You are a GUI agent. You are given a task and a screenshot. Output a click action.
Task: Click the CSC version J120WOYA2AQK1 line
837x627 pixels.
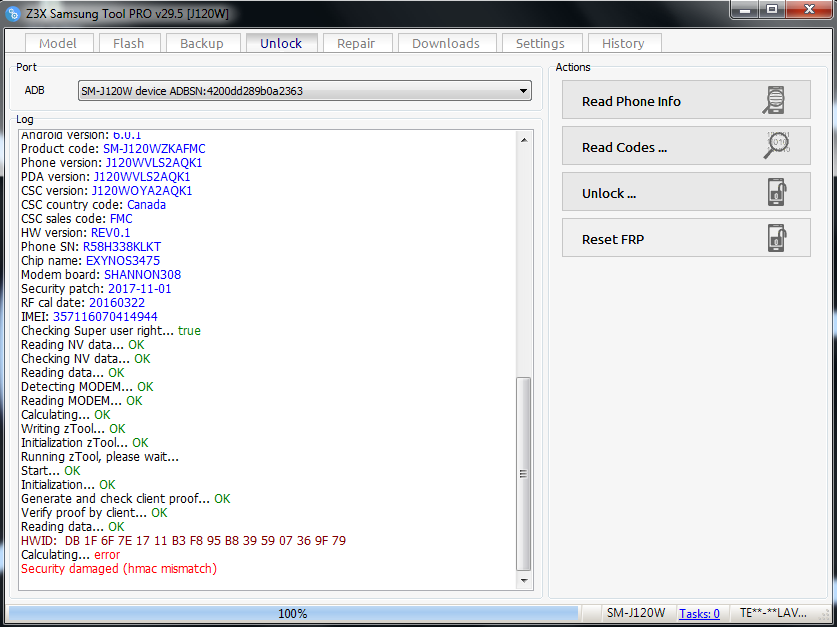(107, 191)
